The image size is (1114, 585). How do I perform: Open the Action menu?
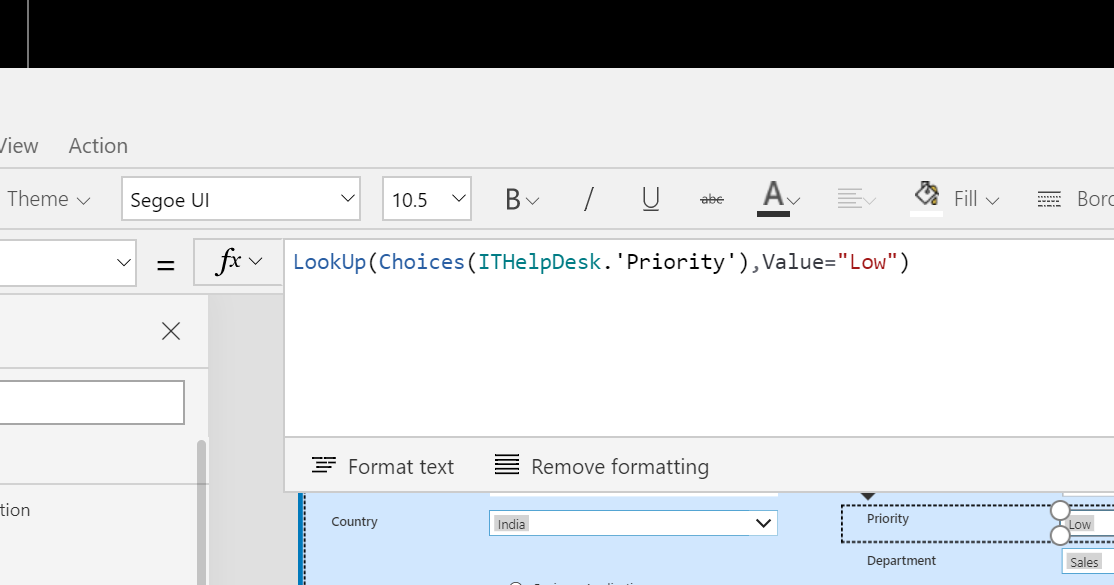point(97,145)
